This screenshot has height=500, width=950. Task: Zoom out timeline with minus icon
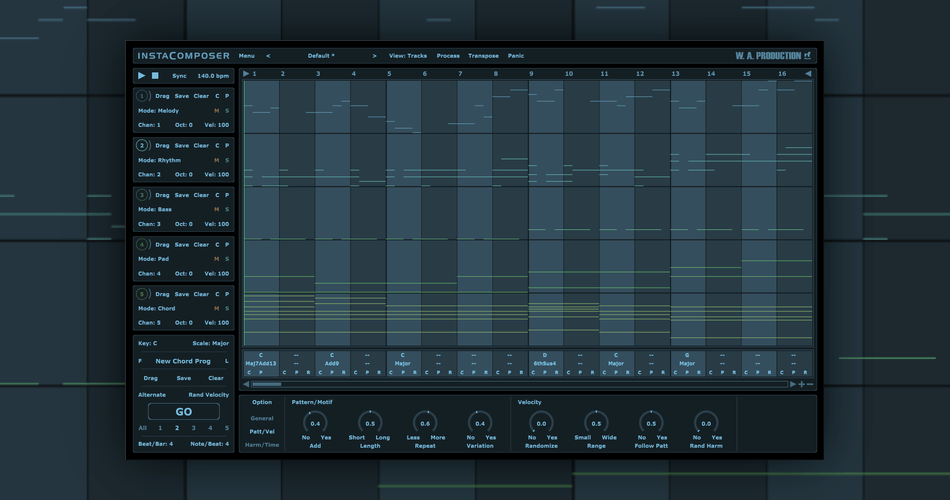pyautogui.click(x=810, y=384)
